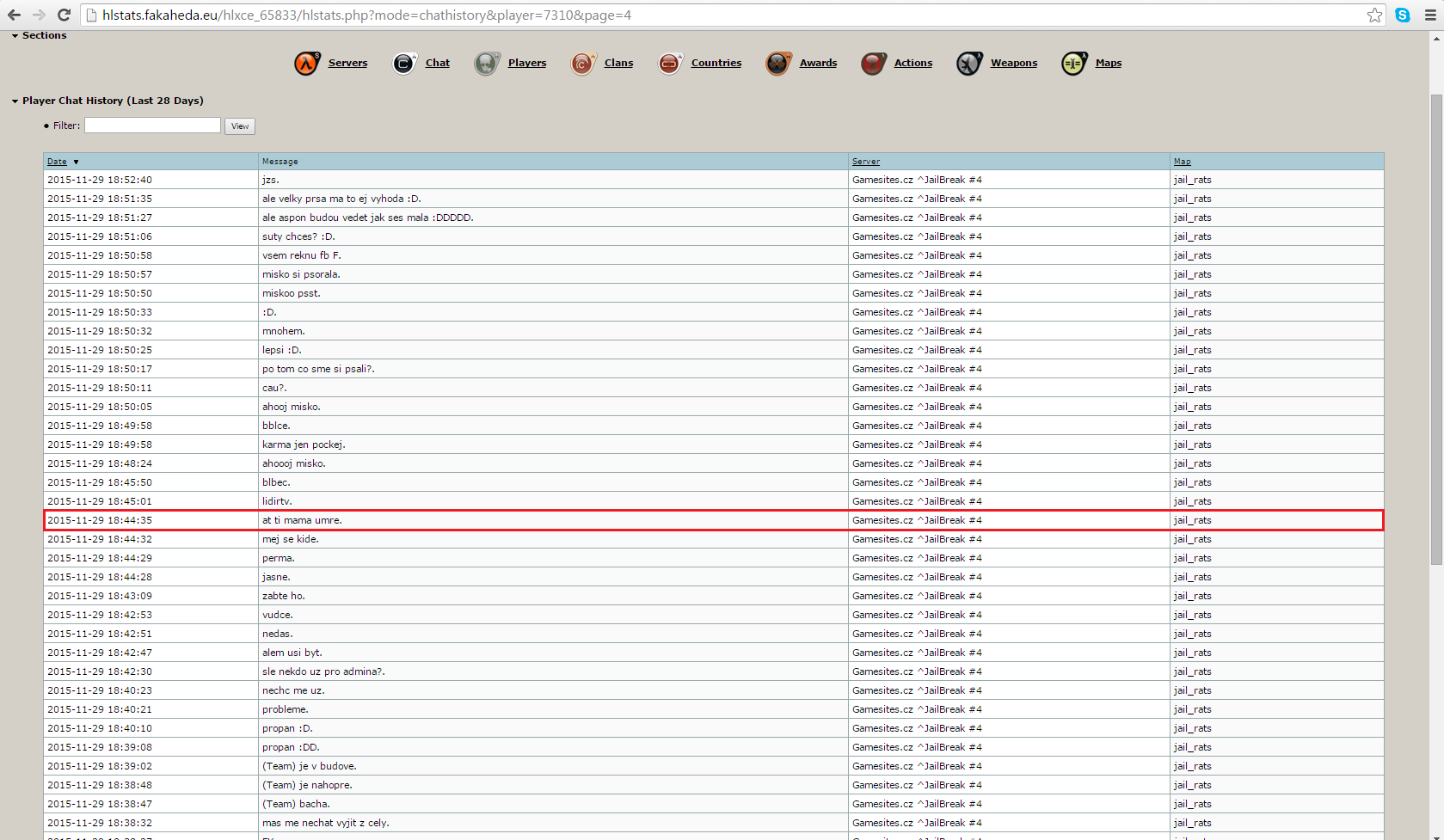Open server link in 'at ti mama umre.' row
This screenshot has height=840, width=1444.
click(917, 520)
